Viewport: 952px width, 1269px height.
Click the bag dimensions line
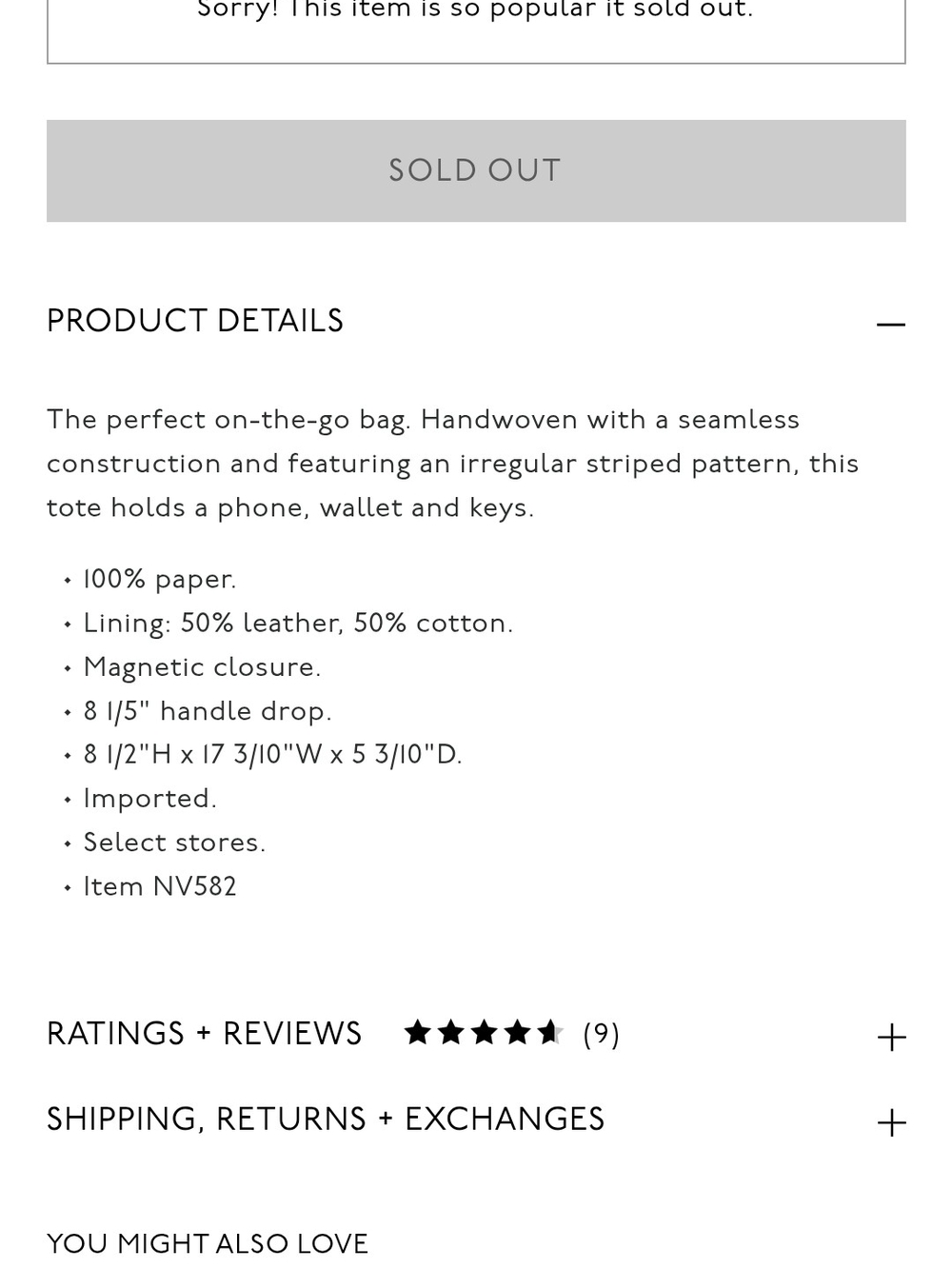(x=272, y=756)
